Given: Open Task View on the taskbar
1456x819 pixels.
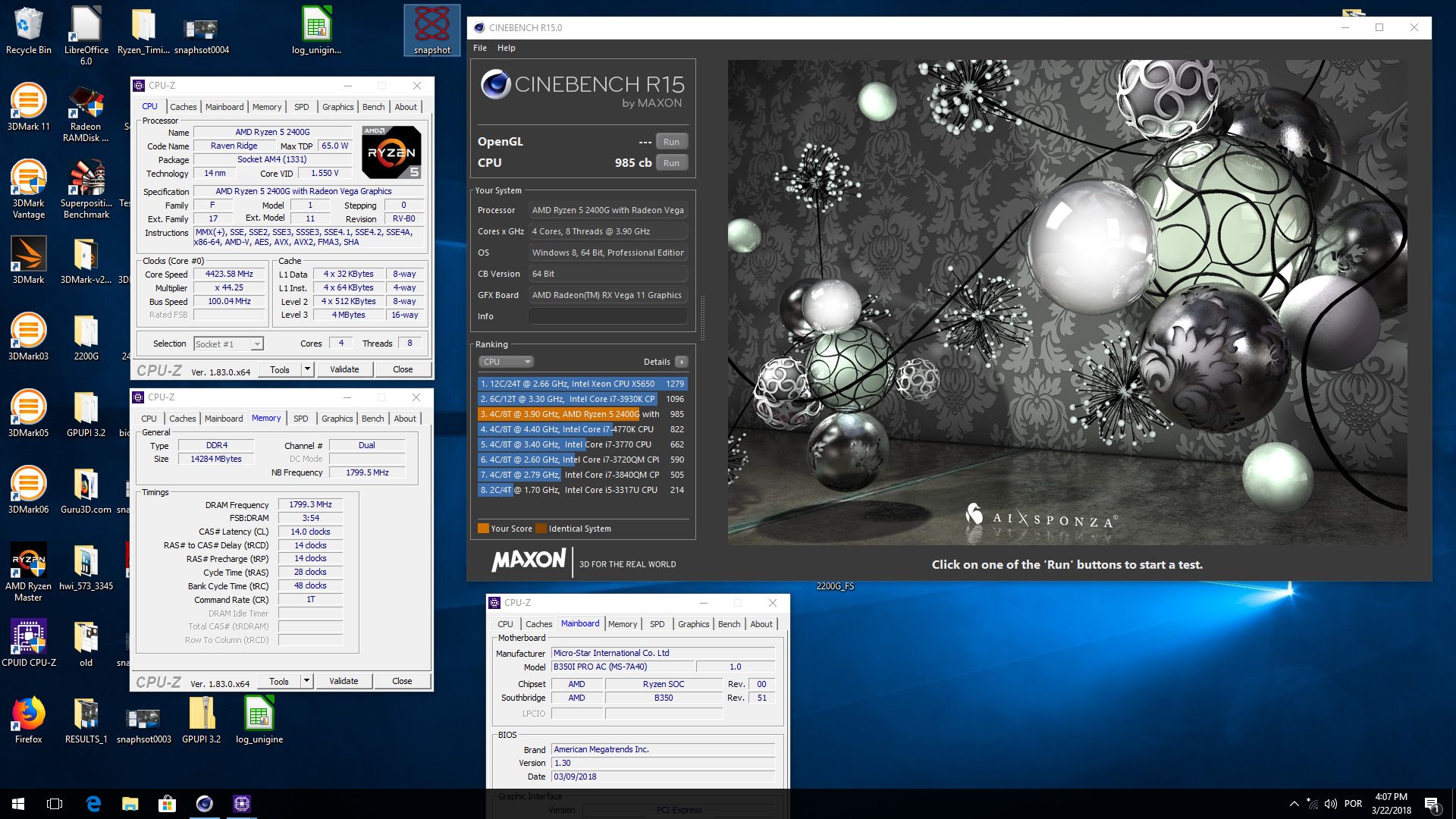Looking at the screenshot, I should pos(55,804).
